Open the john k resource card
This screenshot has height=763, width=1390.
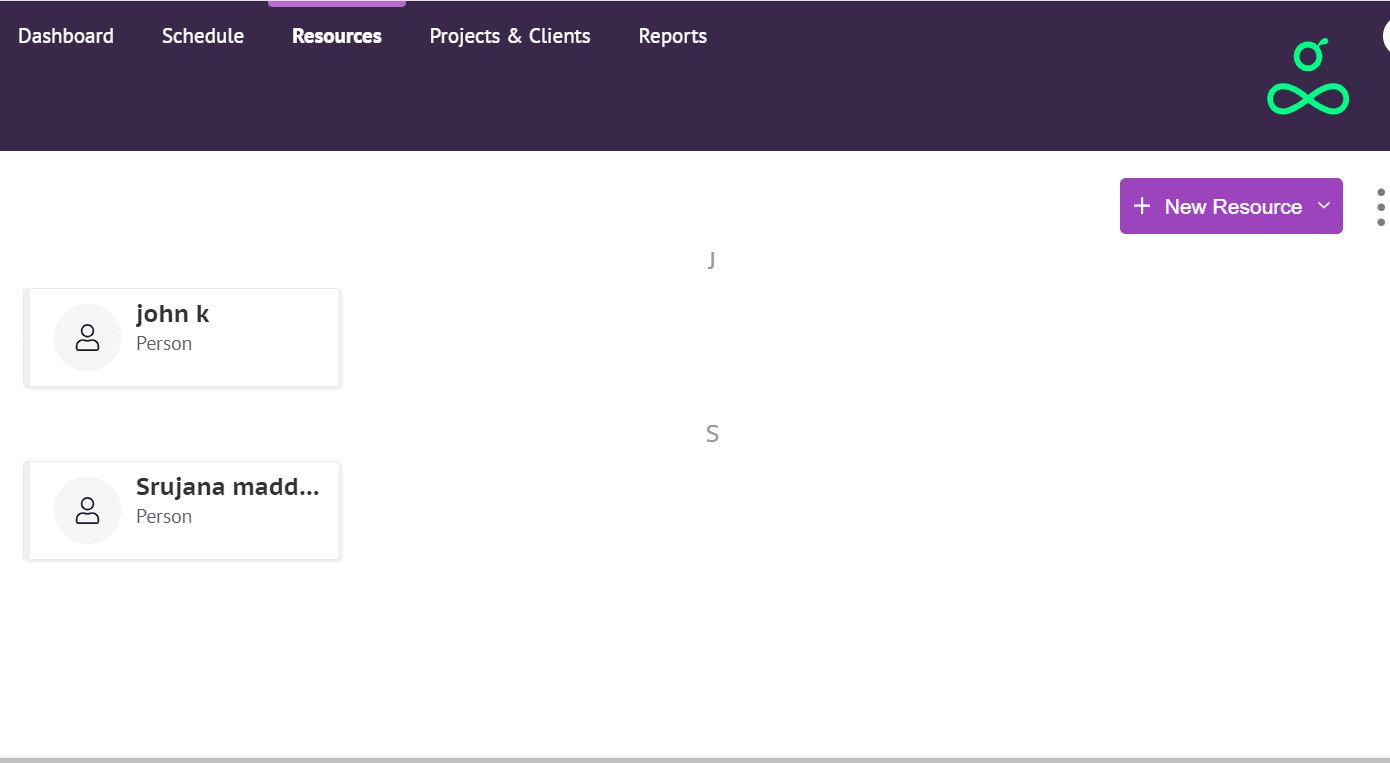182,338
